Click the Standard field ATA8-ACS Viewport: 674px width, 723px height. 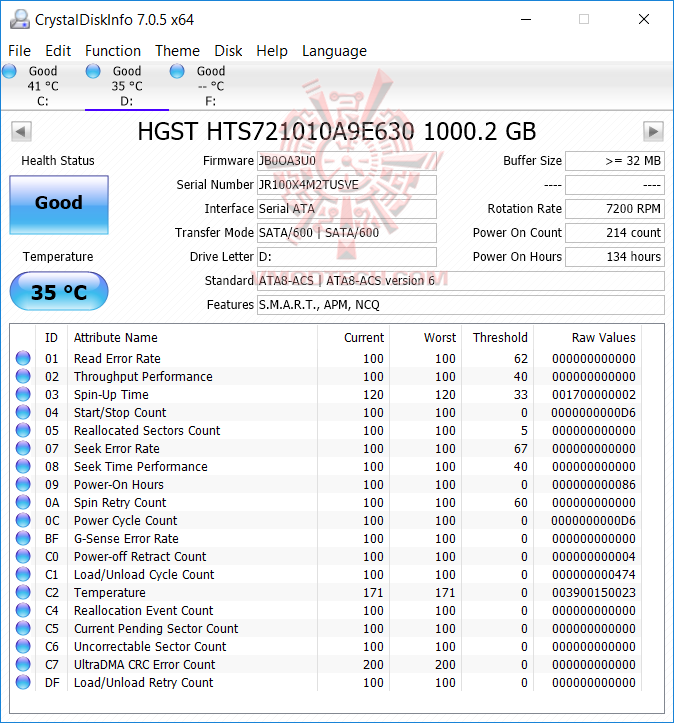click(461, 280)
